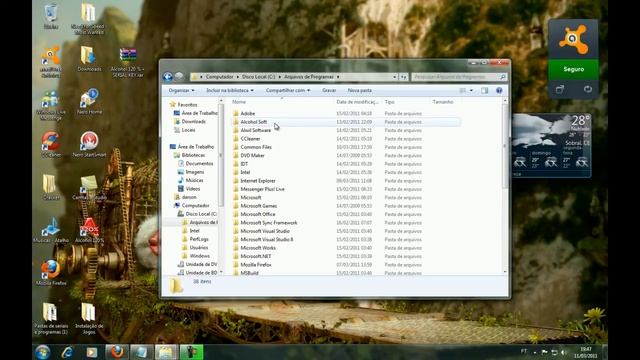Open the Alcohol 120% SERIAL KEY.rar archive
Image resolution: width=640 pixels, height=360 pixels.
tap(127, 62)
